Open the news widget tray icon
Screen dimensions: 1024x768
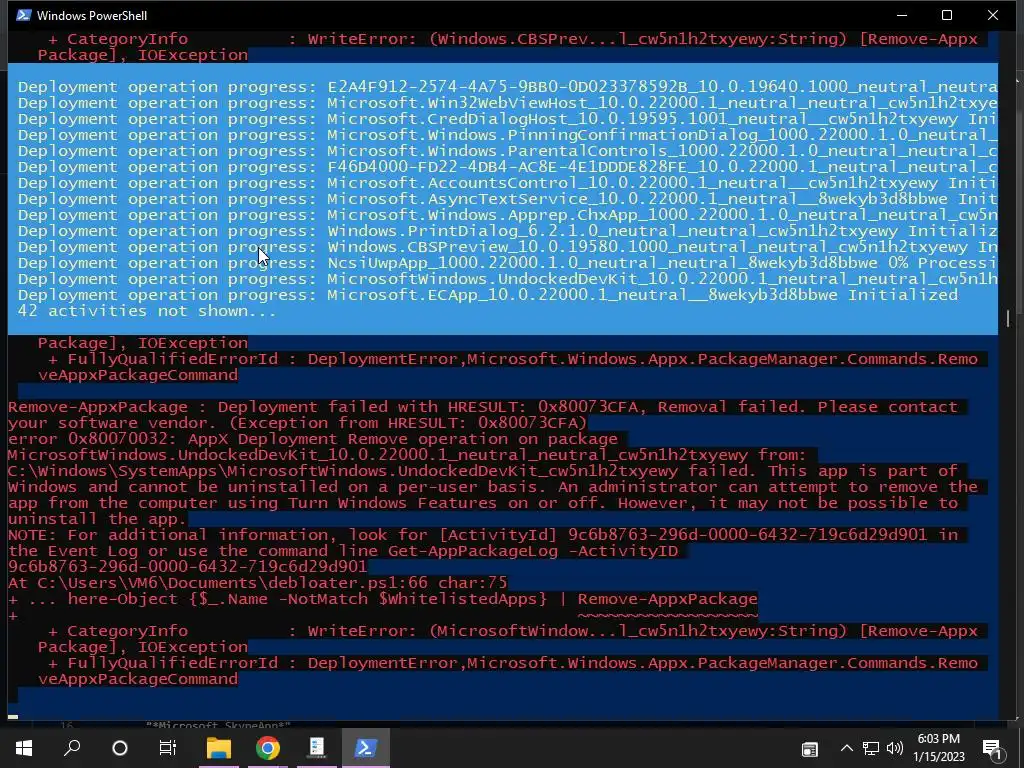[x=810, y=749]
